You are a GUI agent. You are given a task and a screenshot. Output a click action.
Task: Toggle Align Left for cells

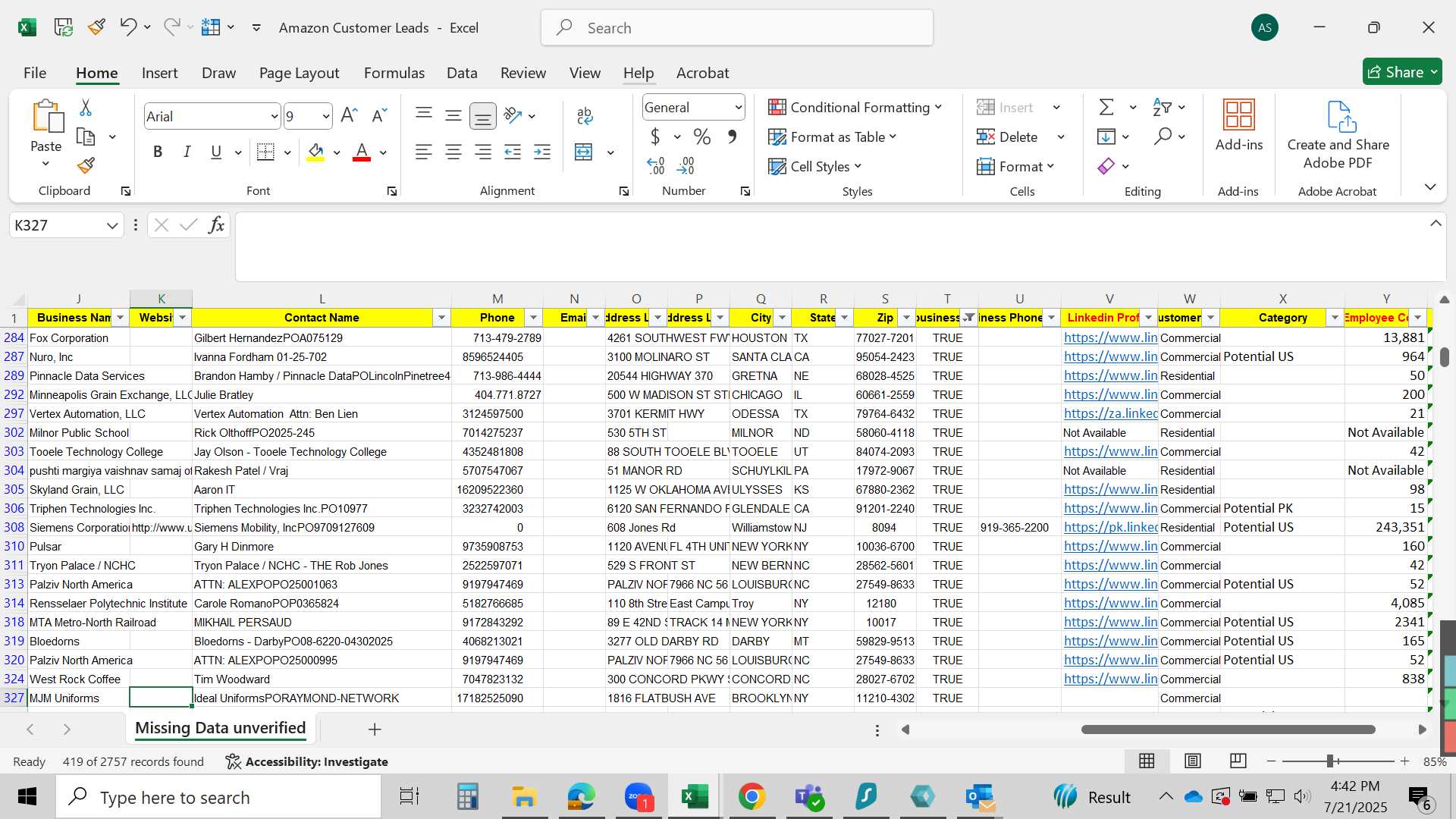[424, 152]
